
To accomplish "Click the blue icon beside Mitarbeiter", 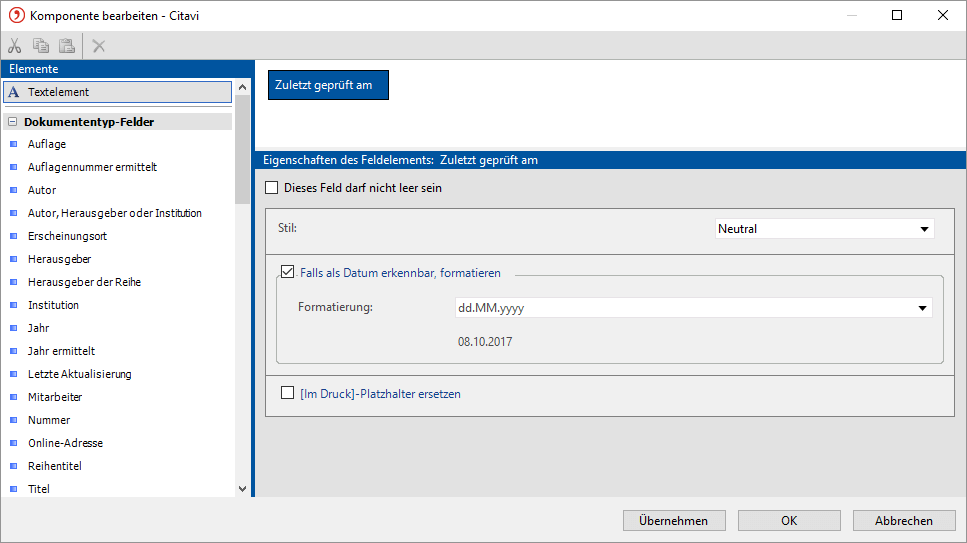I will pos(14,397).
